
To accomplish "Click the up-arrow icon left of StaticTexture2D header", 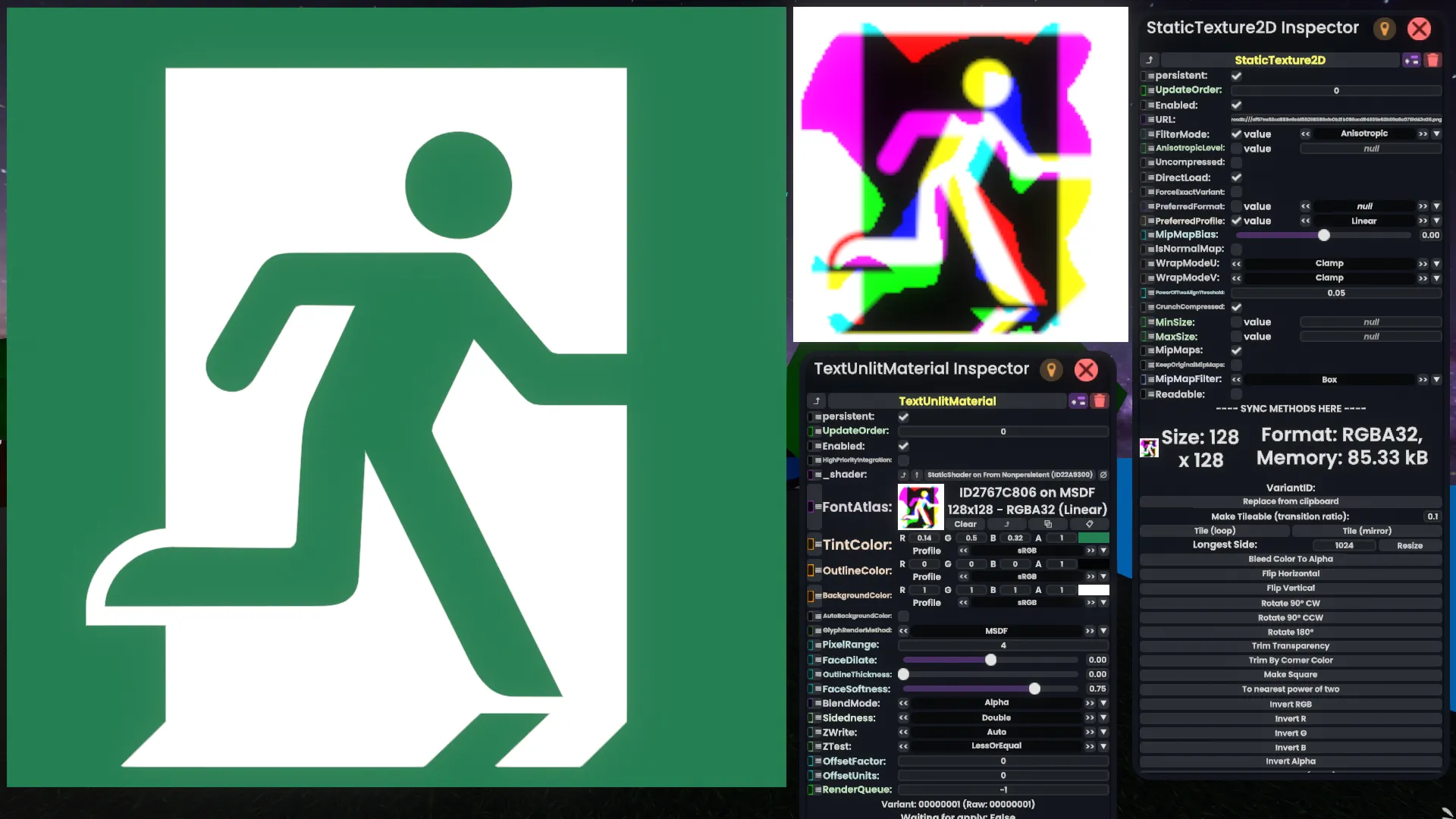I will coord(1150,60).
